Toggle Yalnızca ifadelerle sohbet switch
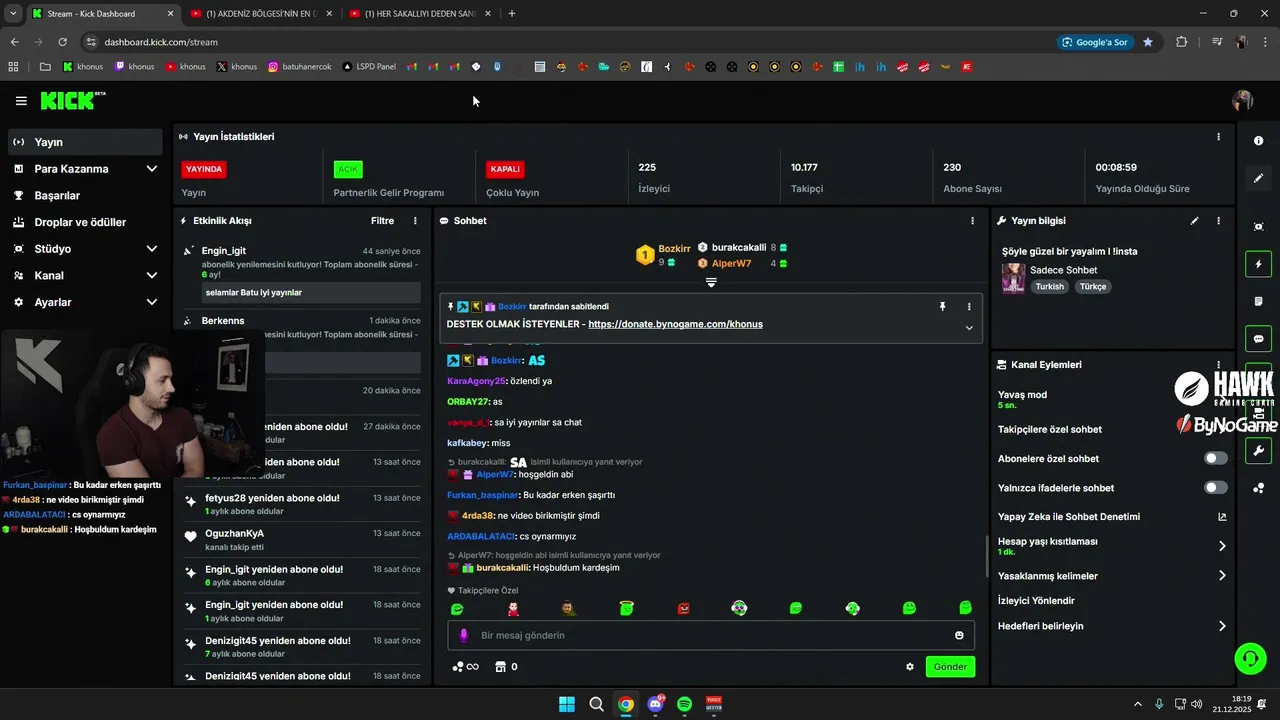 coord(1215,487)
